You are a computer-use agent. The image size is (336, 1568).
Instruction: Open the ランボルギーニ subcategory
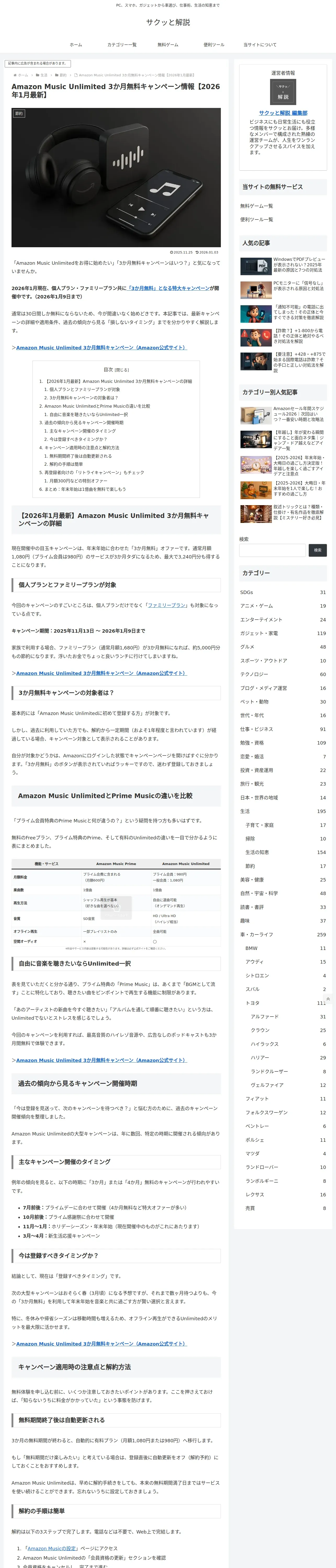pyautogui.click(x=285, y=1181)
